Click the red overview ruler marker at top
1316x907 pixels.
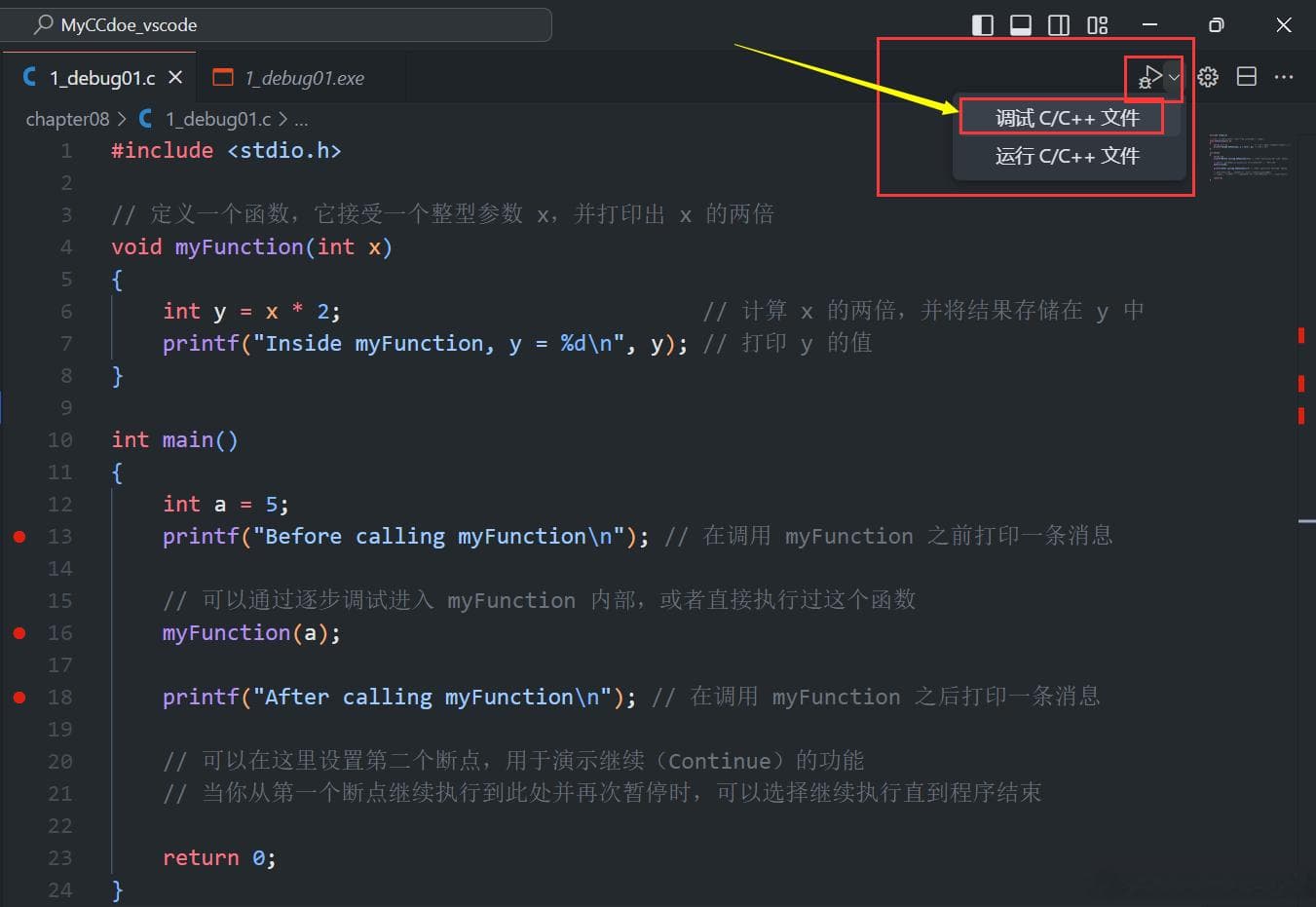[x=1301, y=336]
